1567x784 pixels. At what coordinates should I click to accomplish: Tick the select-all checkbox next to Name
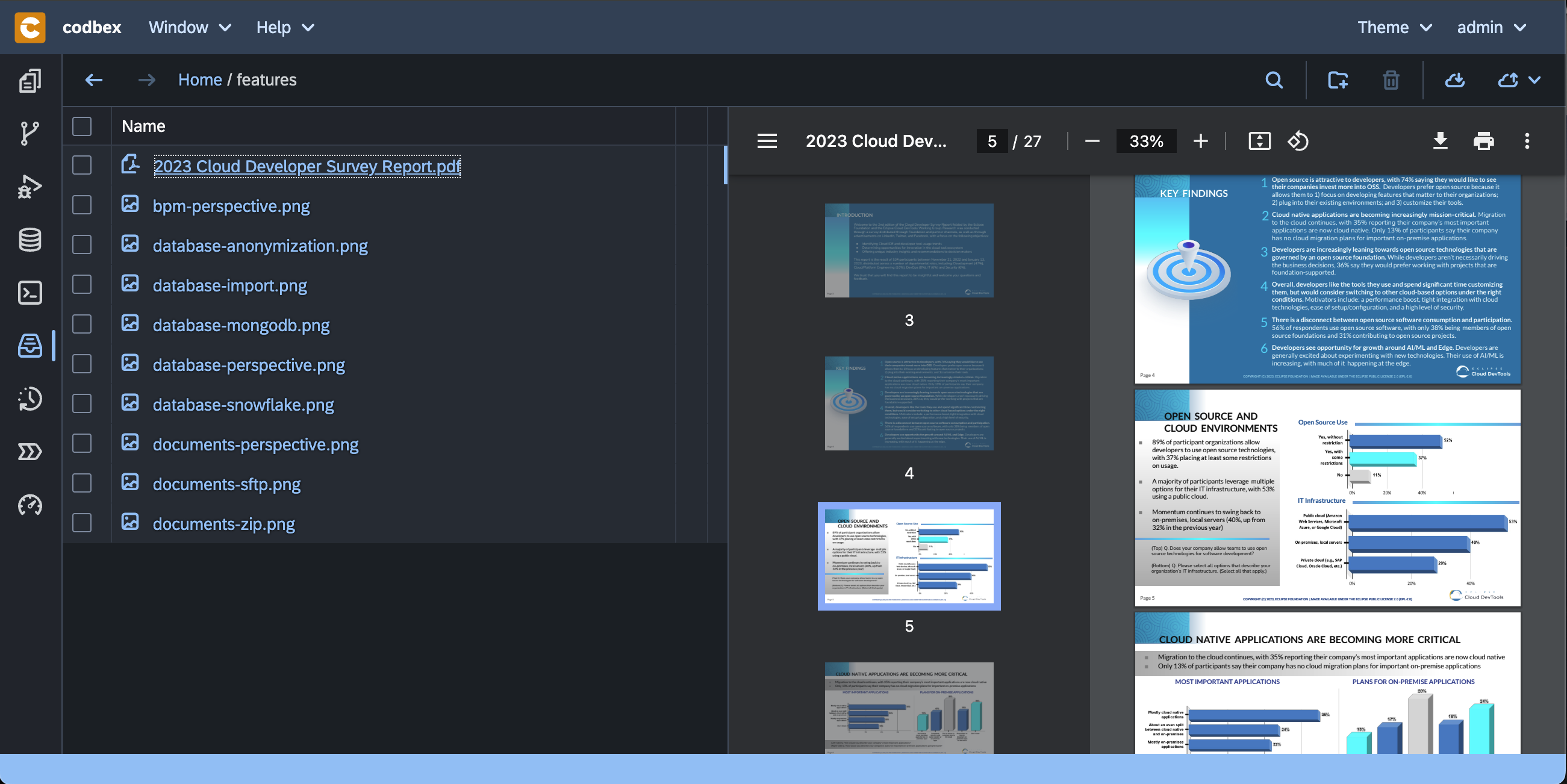[81, 126]
